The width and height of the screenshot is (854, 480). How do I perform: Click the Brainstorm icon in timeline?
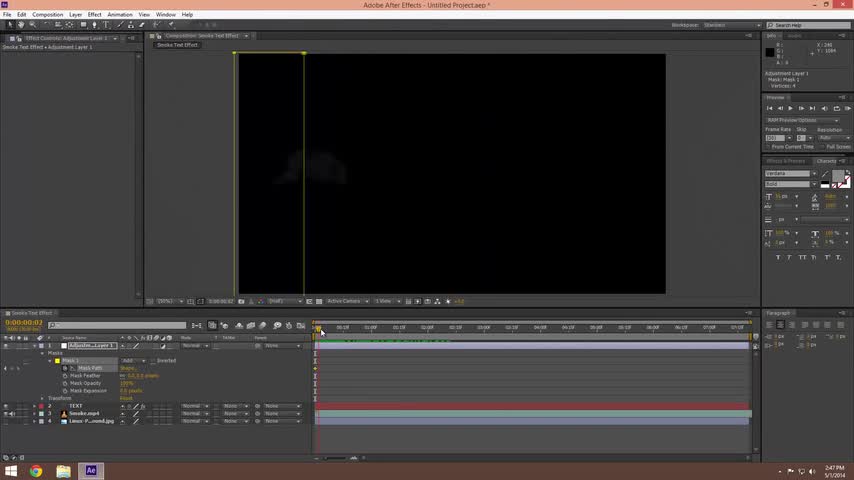tap(277, 325)
